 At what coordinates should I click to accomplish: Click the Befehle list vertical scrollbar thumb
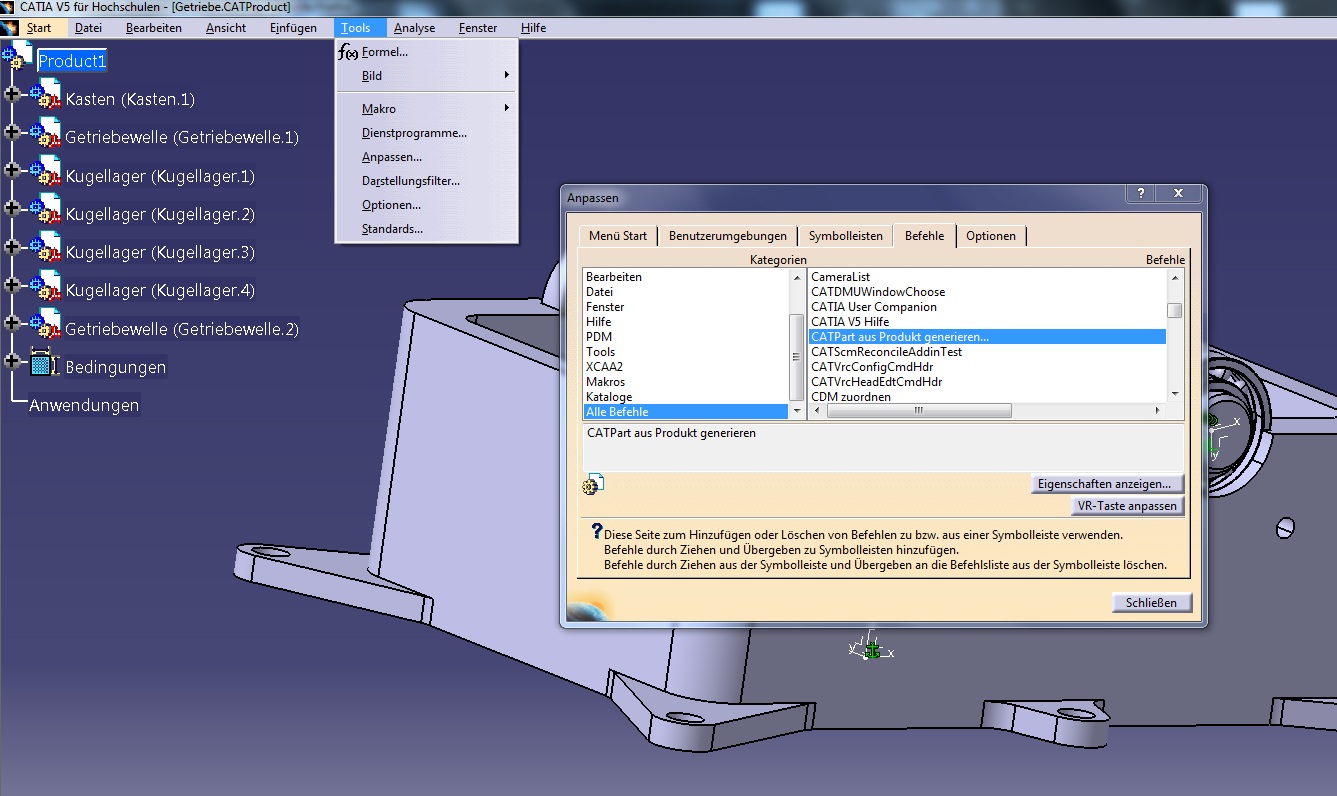(x=1175, y=310)
